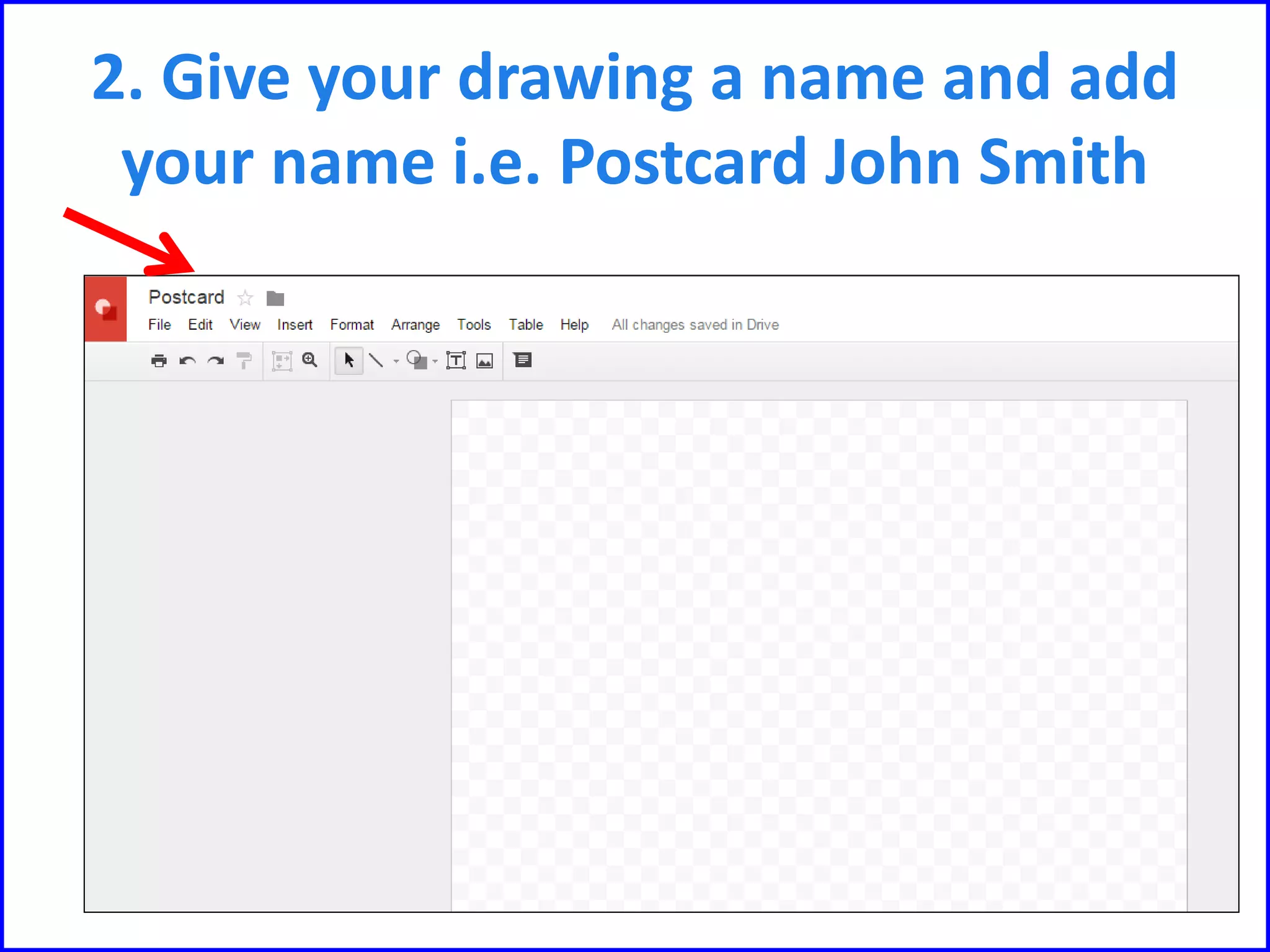Open the Tools menu
Screen dimensions: 1270x952
(474, 325)
